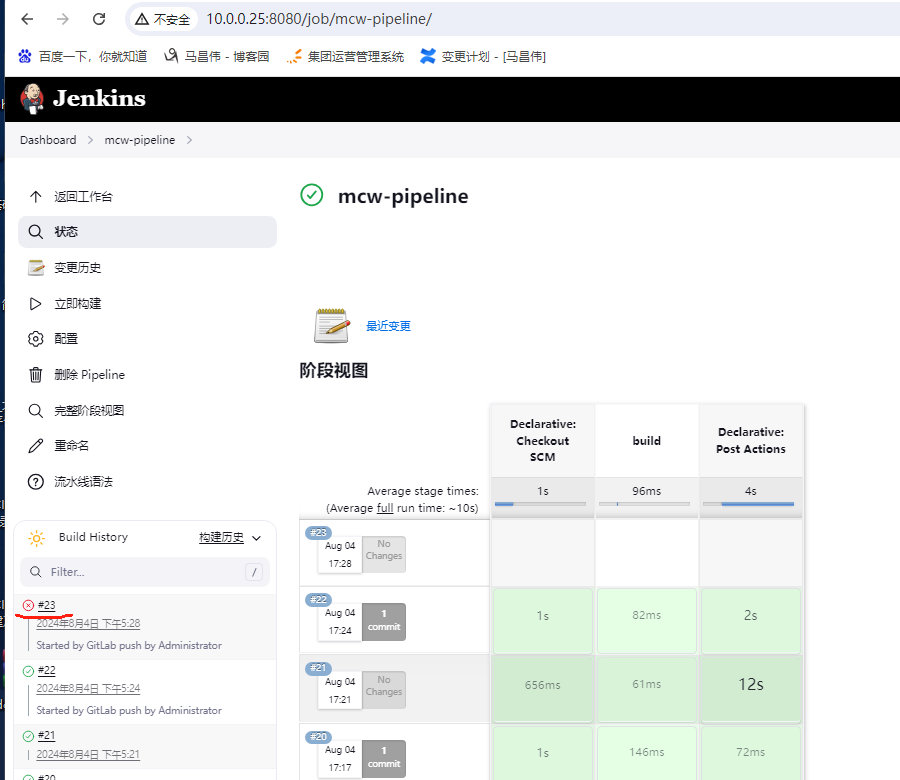The image size is (900, 780).
Task: Click the 656ms Checkout SCM cell of #21
Action: pyautogui.click(x=542, y=688)
